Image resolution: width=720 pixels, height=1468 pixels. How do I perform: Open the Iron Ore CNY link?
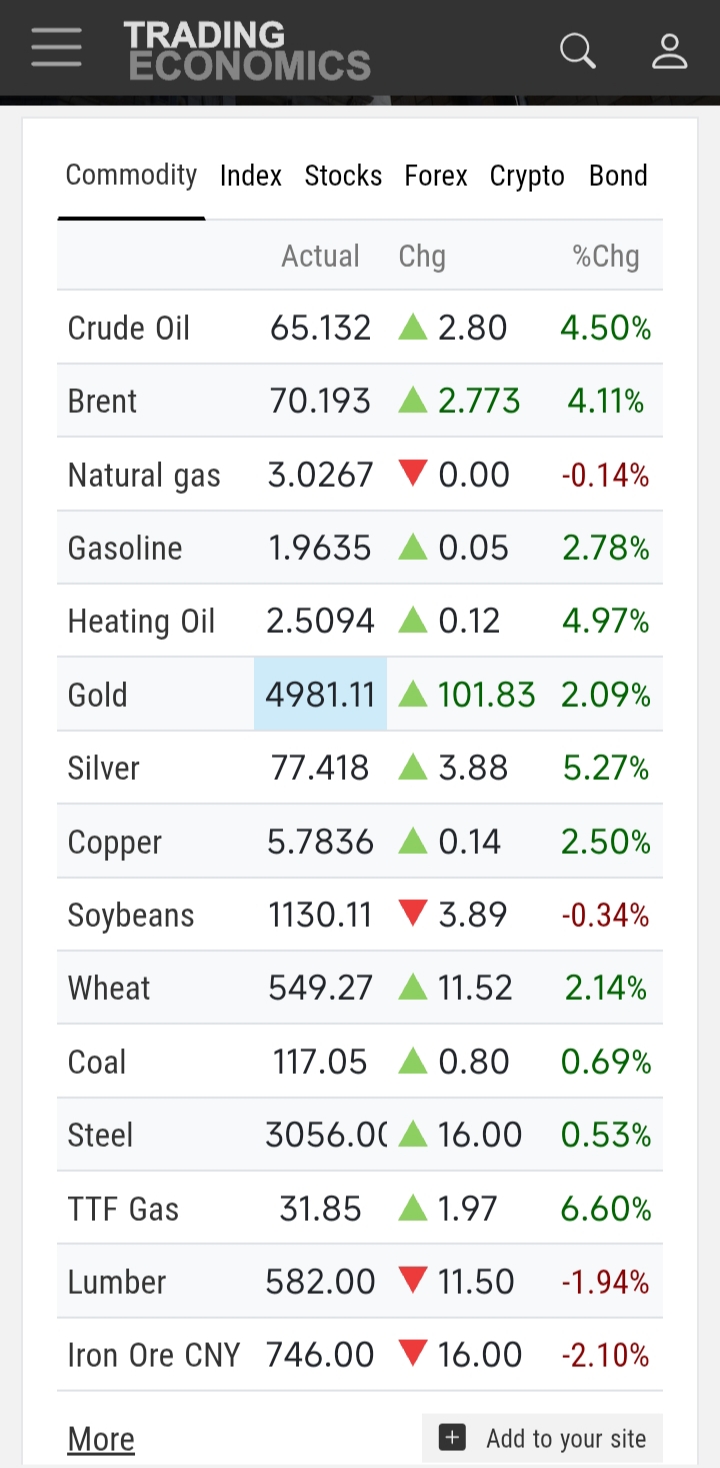pyautogui.click(x=154, y=1355)
